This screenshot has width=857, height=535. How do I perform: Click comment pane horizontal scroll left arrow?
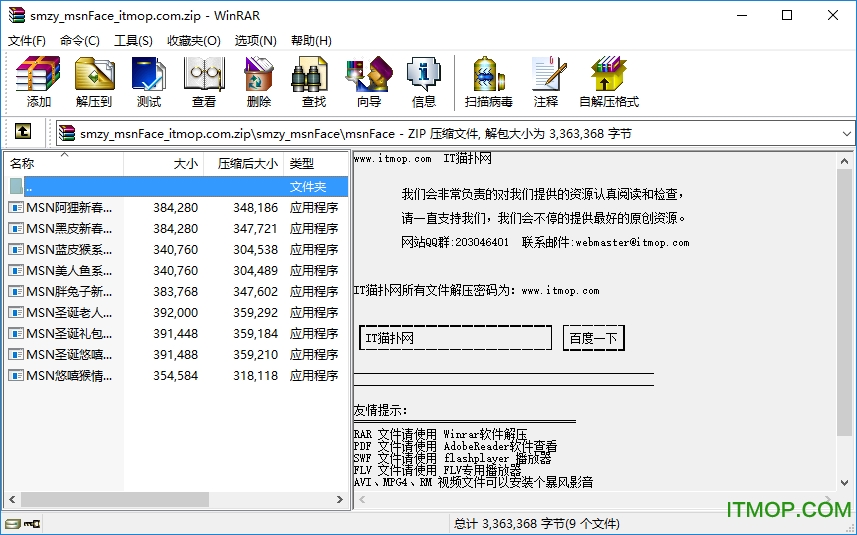pyautogui.click(x=361, y=499)
